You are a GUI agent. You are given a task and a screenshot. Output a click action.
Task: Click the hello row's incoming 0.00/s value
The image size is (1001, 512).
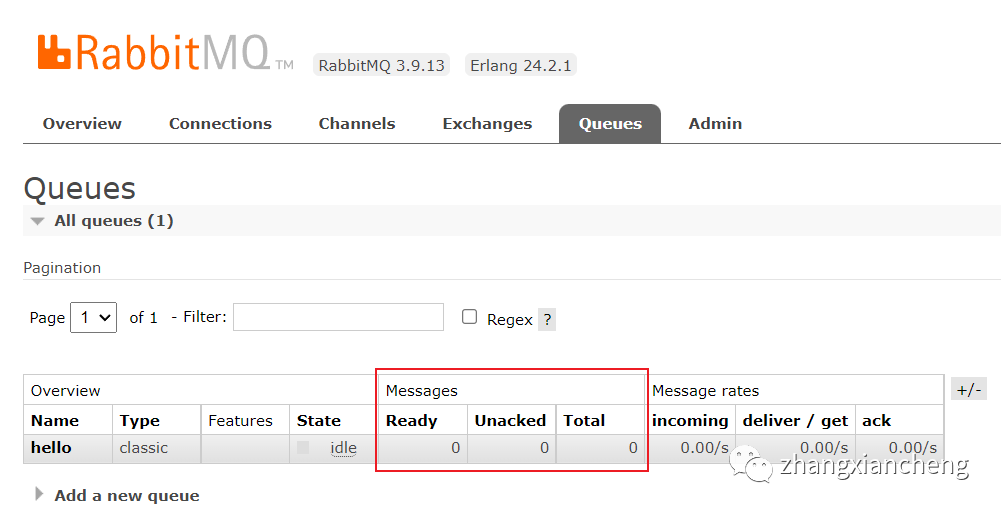click(704, 448)
